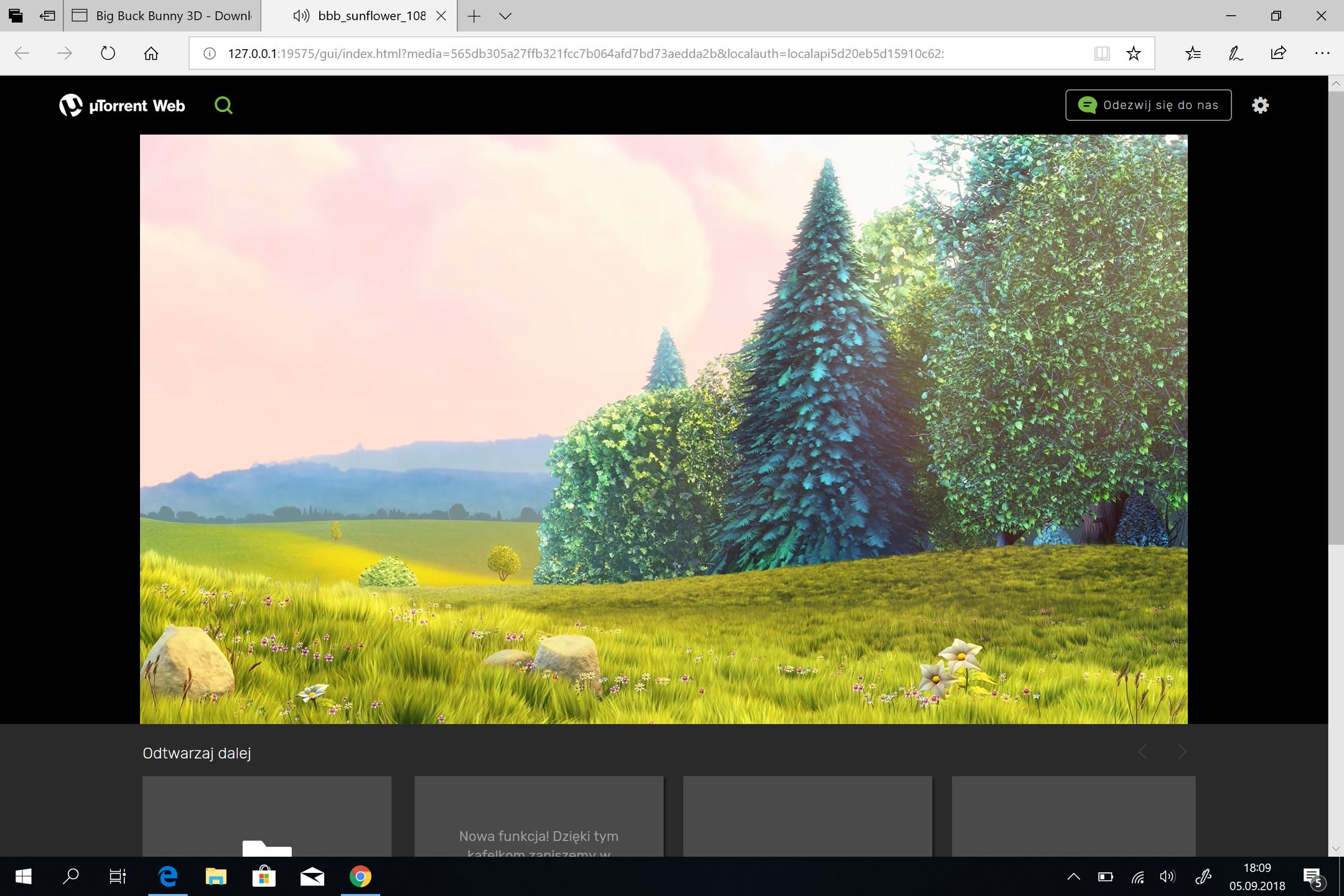
Task: Click the green search icon in µTorrent Web
Action: [x=223, y=105]
